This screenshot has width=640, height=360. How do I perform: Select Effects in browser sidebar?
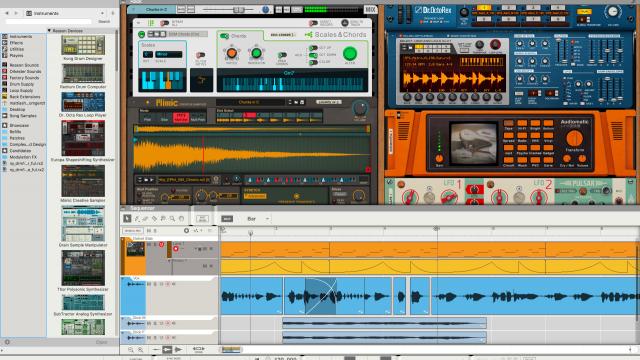point(16,43)
